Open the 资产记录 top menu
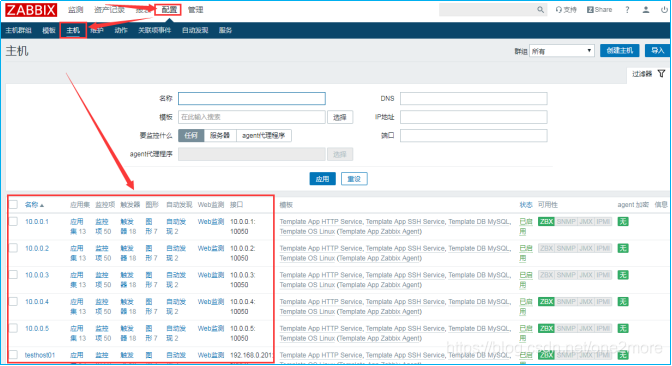Viewport: 672px width, 366px height. [109, 10]
